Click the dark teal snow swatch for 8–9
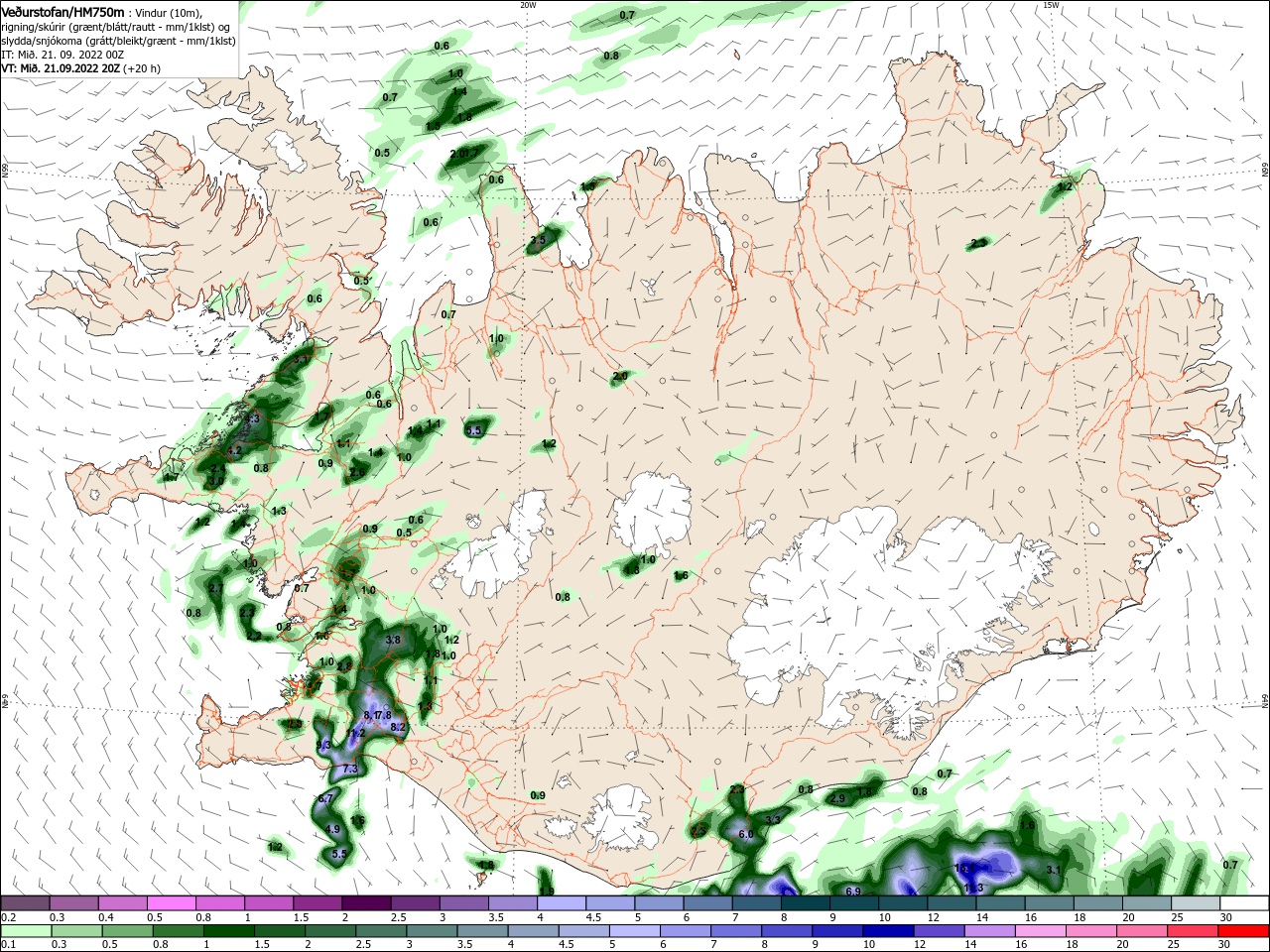 [806, 903]
